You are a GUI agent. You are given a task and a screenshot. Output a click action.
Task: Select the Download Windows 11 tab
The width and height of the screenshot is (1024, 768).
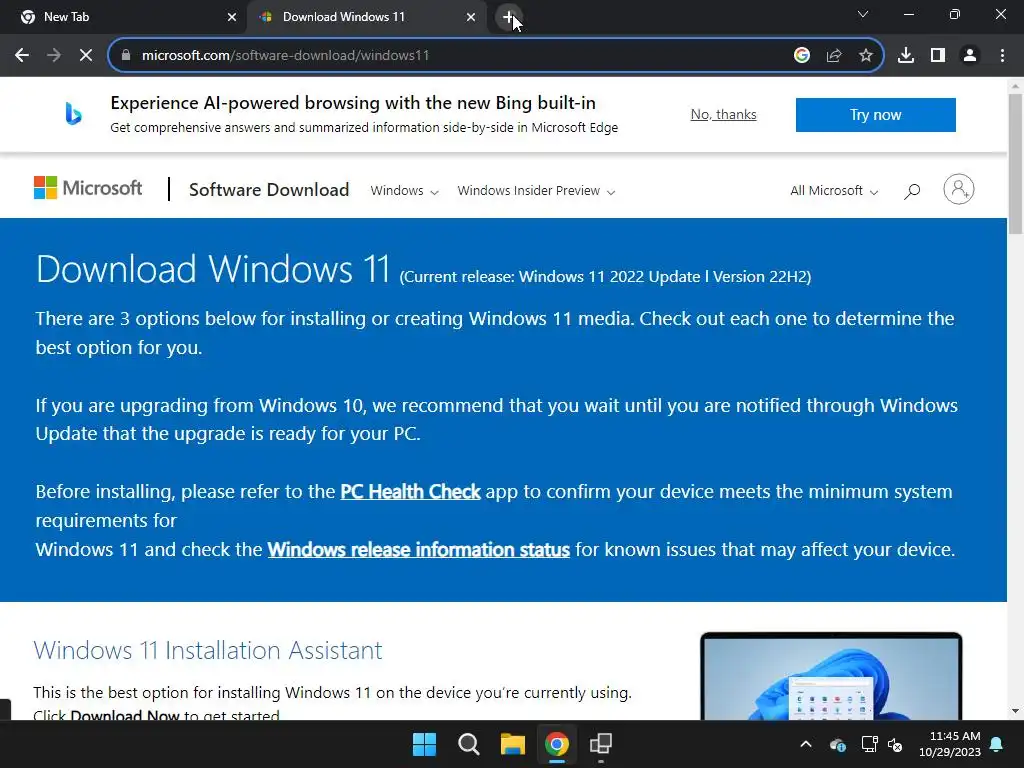366,18
